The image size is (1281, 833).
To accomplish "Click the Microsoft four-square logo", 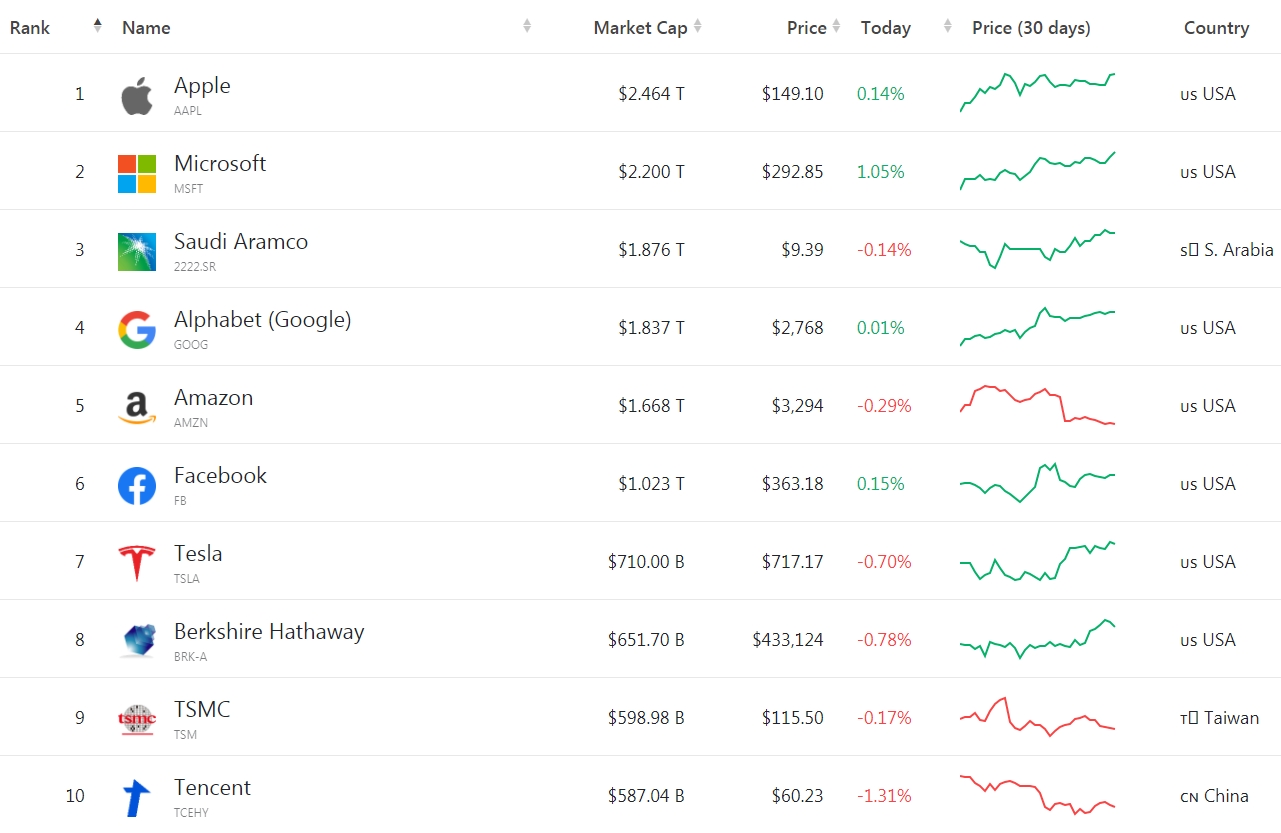I will pos(137,174).
